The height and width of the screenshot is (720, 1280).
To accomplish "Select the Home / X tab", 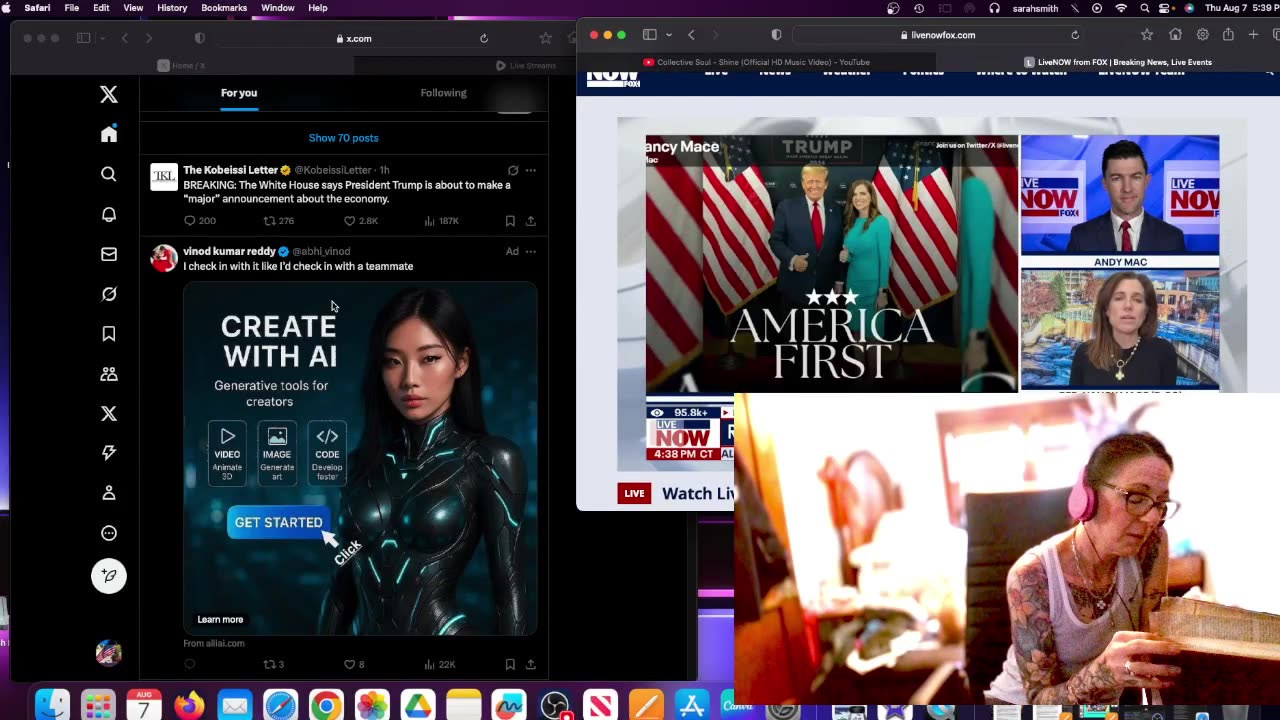I will click(182, 65).
